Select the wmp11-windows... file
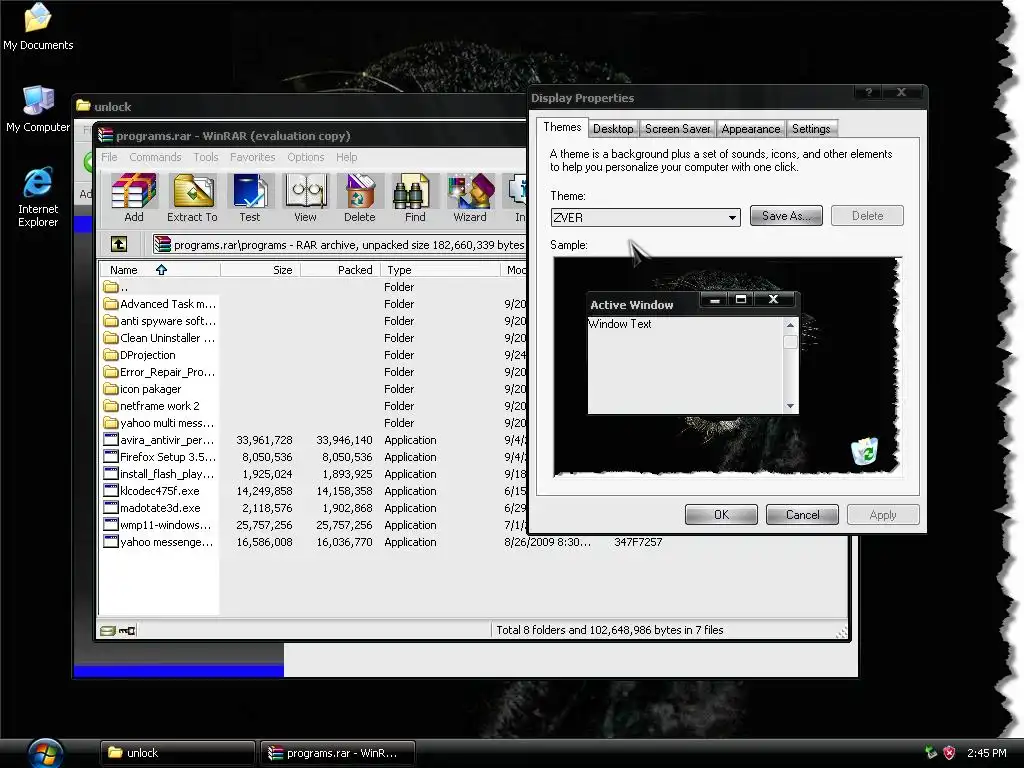The height and width of the screenshot is (768, 1024). 159,524
